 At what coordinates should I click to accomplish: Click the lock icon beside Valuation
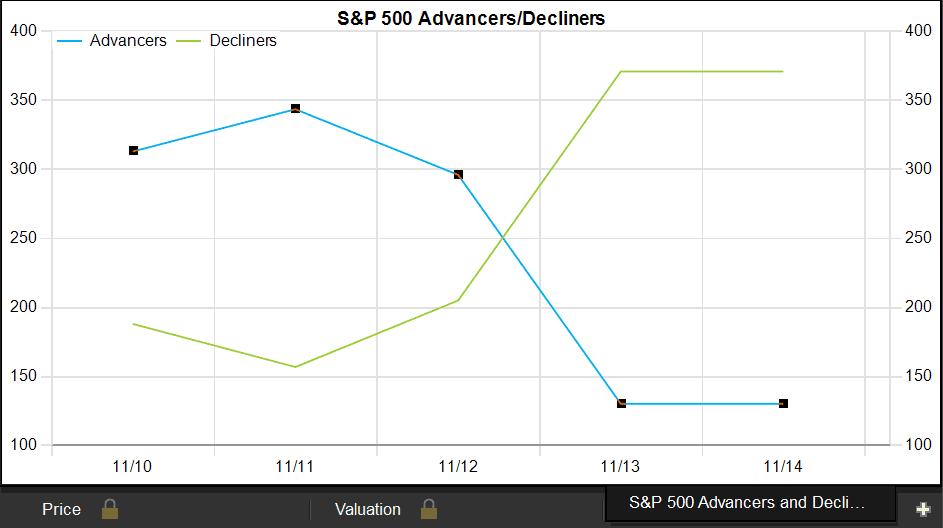[x=429, y=509]
